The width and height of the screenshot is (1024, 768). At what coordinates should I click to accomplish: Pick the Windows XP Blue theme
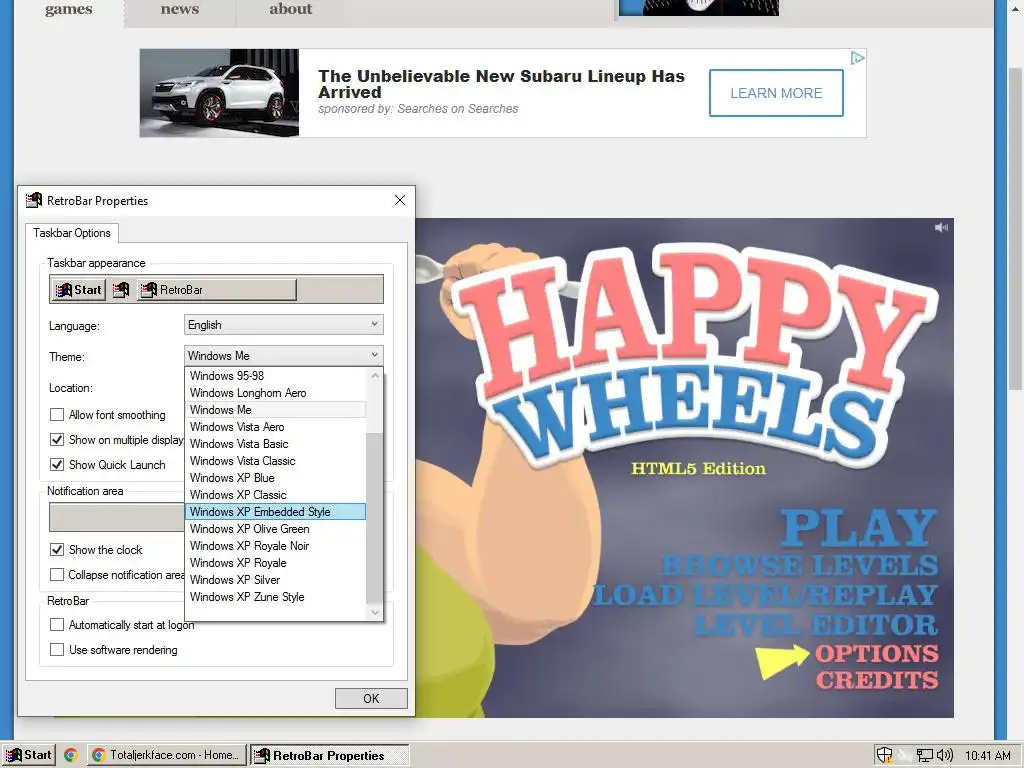276,477
